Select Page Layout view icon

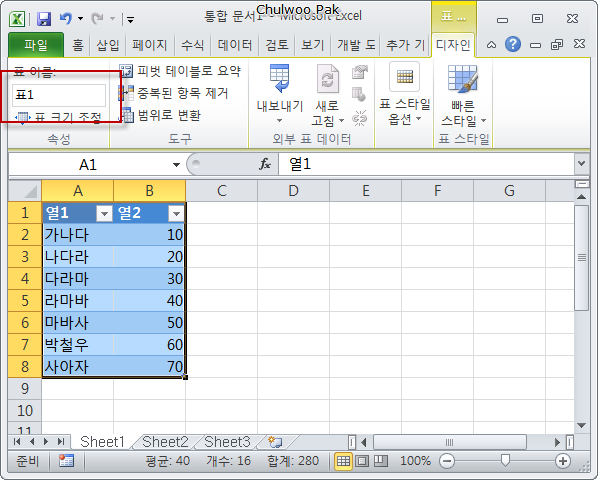tap(362, 461)
